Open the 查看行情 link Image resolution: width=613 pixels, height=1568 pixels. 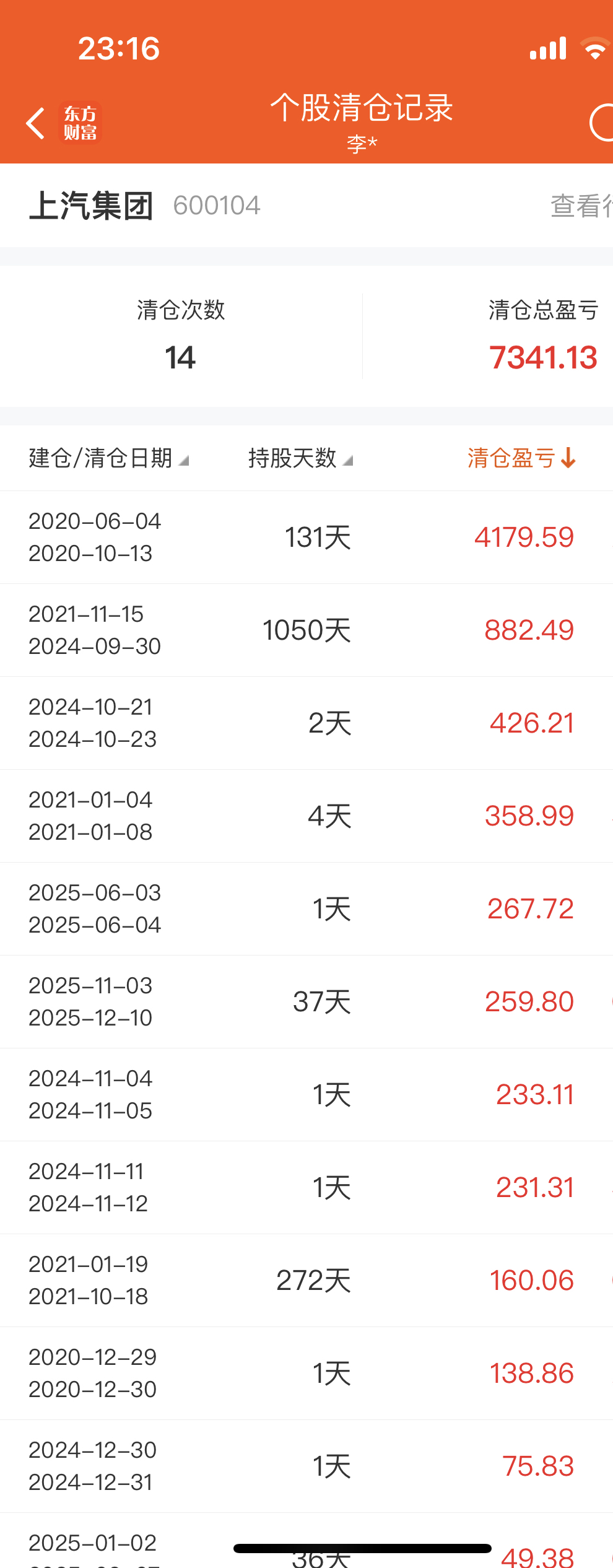(581, 206)
